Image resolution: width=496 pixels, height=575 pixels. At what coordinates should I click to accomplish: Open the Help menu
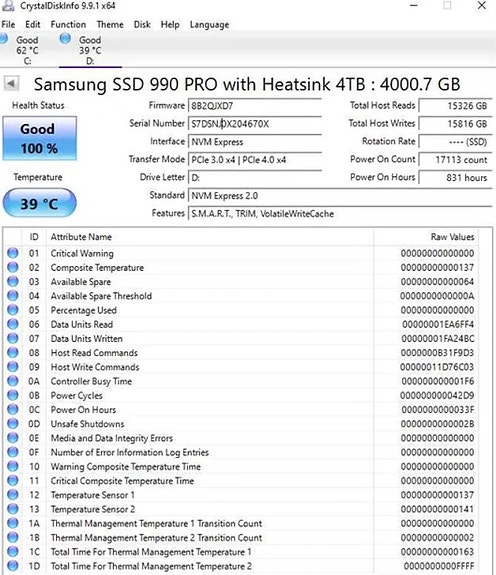point(170,25)
